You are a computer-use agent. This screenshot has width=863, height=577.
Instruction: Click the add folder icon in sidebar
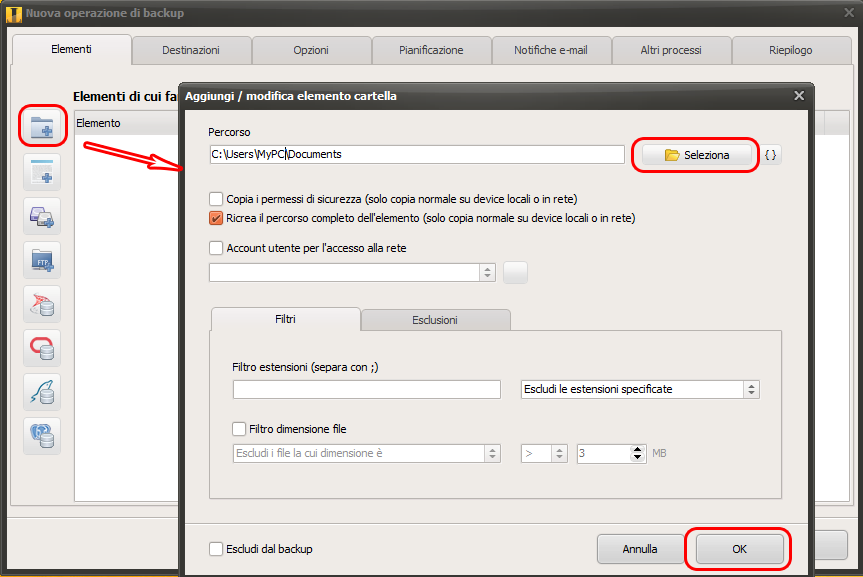pyautogui.click(x=42, y=127)
